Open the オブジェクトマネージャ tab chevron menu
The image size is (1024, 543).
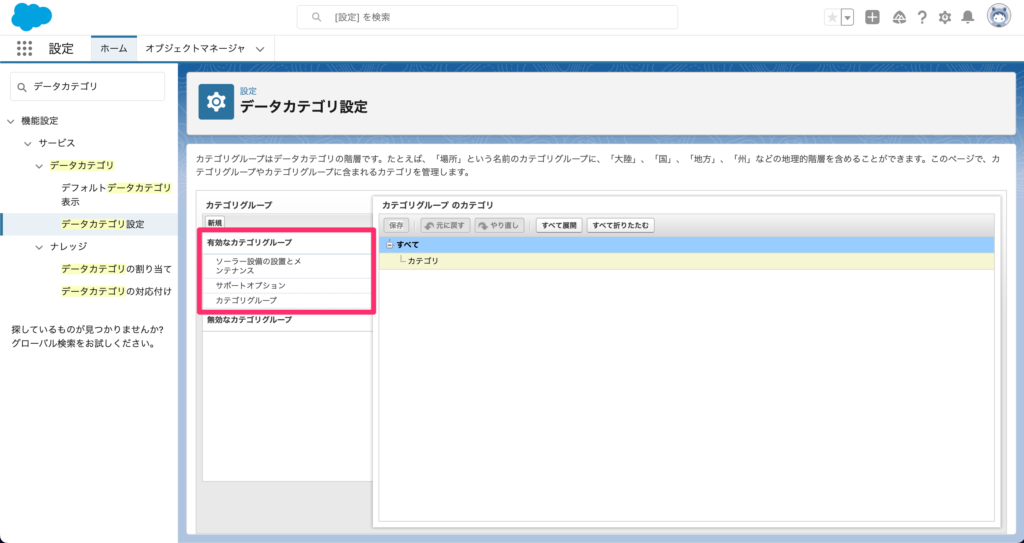[260, 49]
